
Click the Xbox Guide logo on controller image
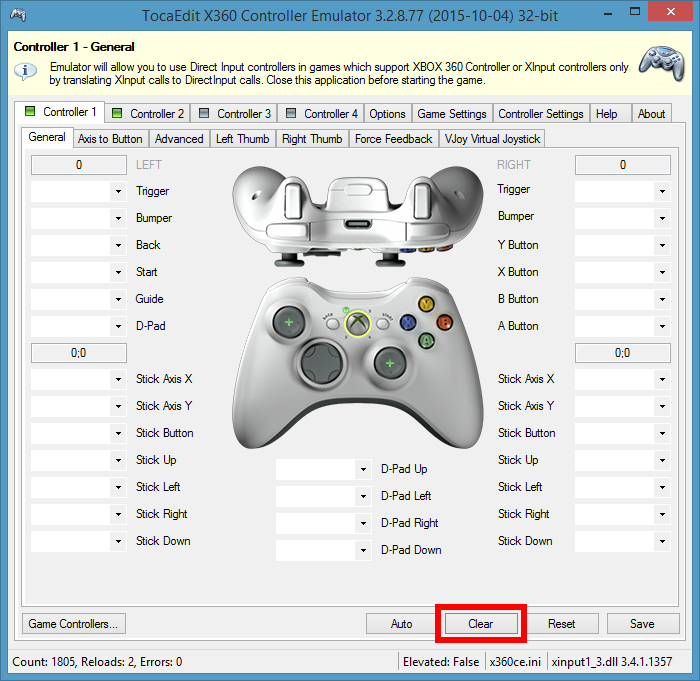tap(357, 323)
